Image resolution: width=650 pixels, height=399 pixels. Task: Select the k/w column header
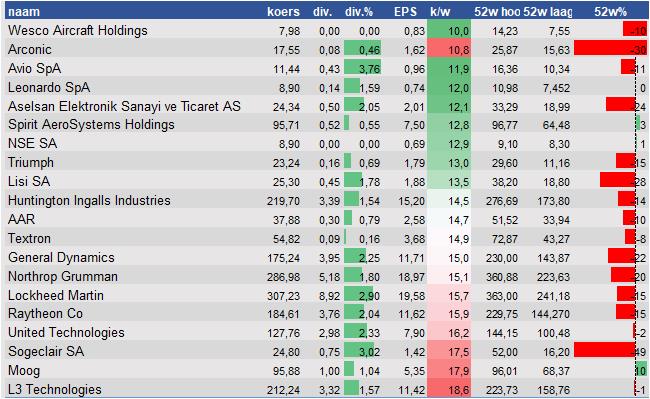440,11
